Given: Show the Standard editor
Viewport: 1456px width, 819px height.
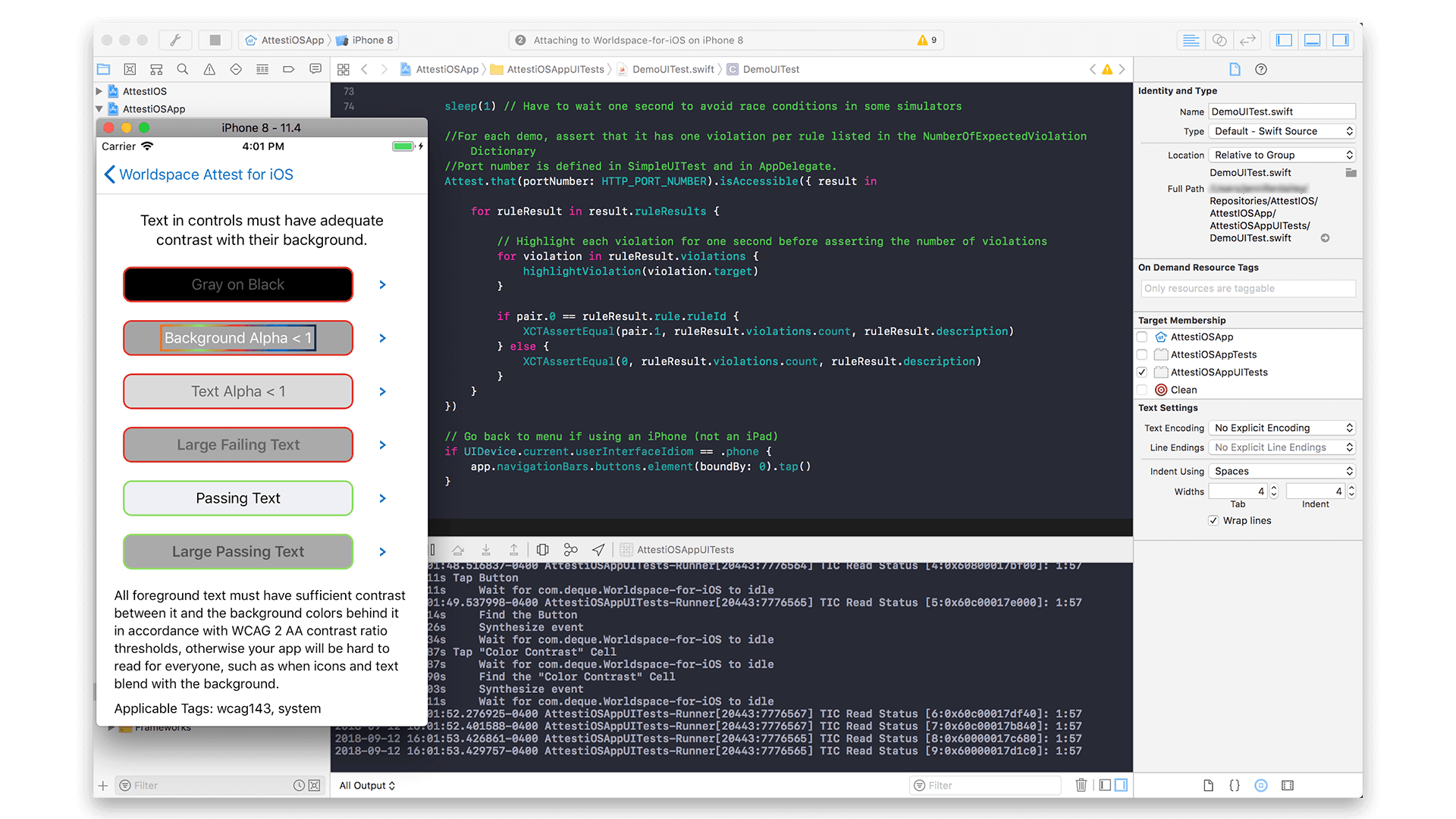Looking at the screenshot, I should coord(1191,40).
